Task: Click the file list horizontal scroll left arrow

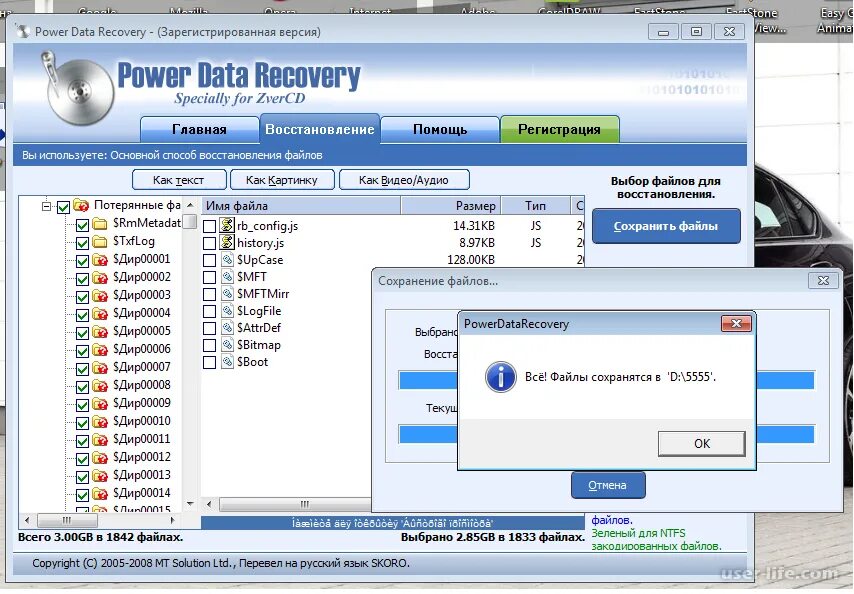Action: coord(209,504)
